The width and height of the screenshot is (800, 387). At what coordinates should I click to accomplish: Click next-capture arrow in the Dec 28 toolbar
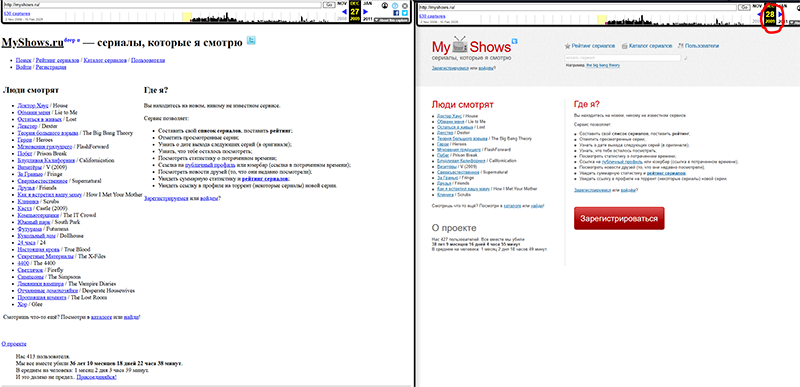pyautogui.click(x=781, y=14)
